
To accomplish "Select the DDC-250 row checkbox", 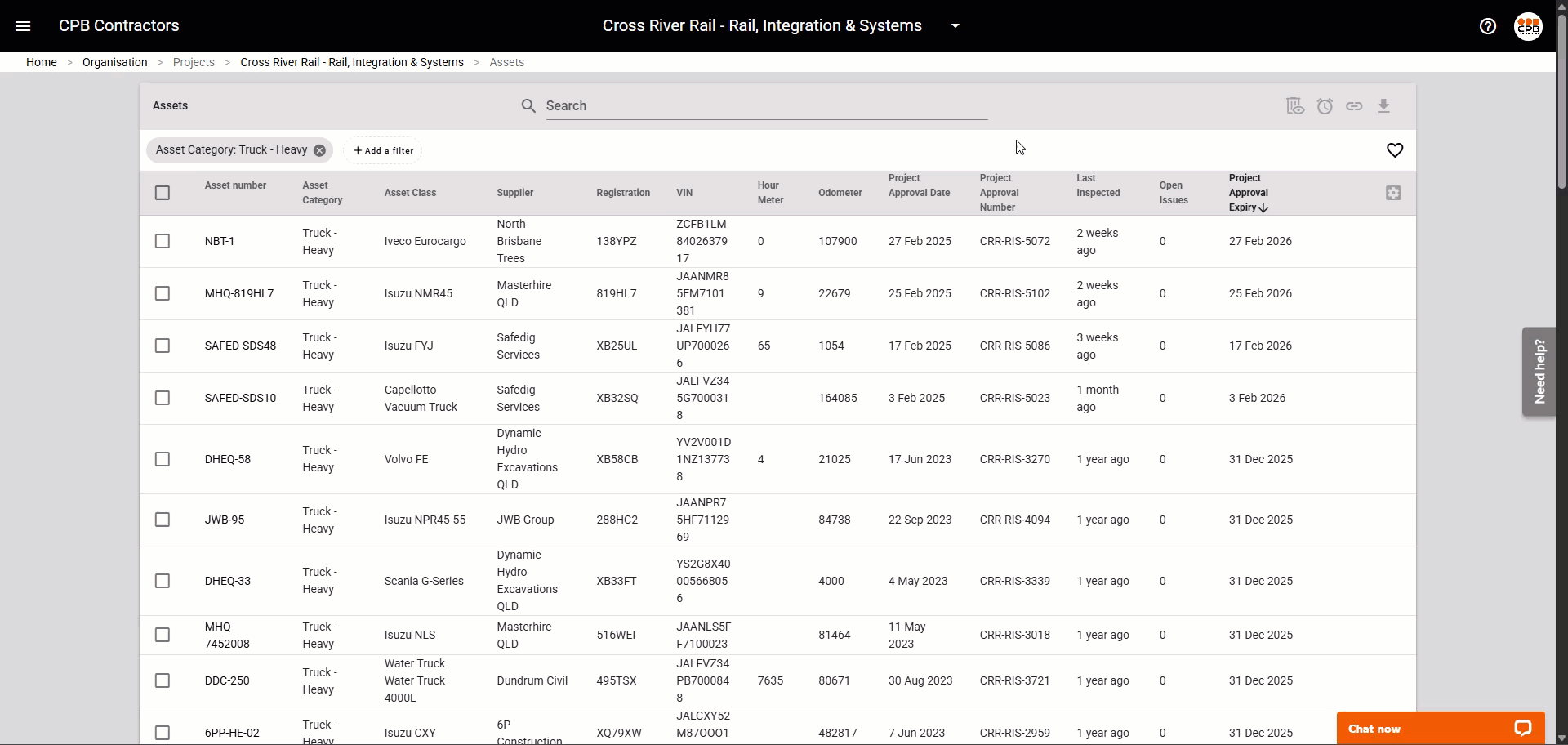I will [x=163, y=680].
